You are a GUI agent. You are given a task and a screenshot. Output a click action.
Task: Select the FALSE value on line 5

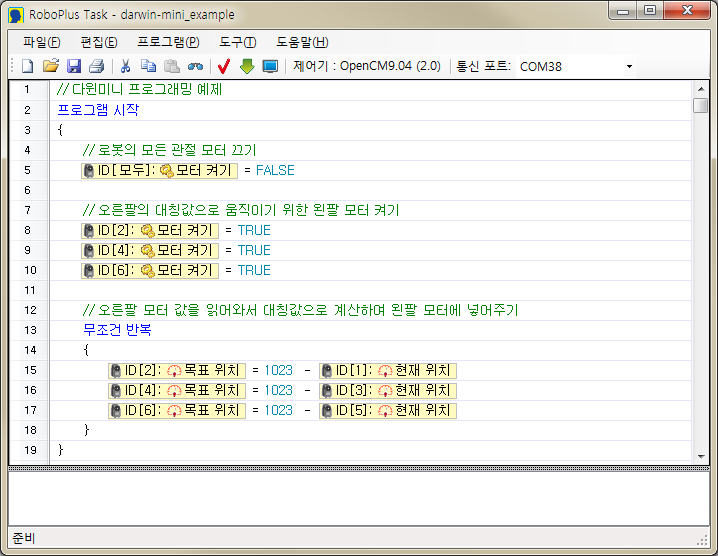275,170
